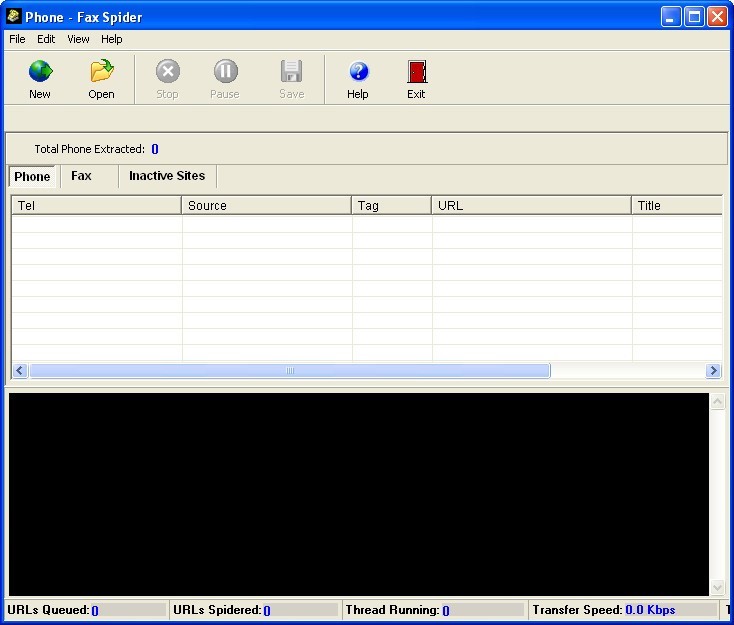Screen dimensions: 734x625
Task: Click the Phone - Fax Spider title bar icon
Action: click(x=14, y=16)
